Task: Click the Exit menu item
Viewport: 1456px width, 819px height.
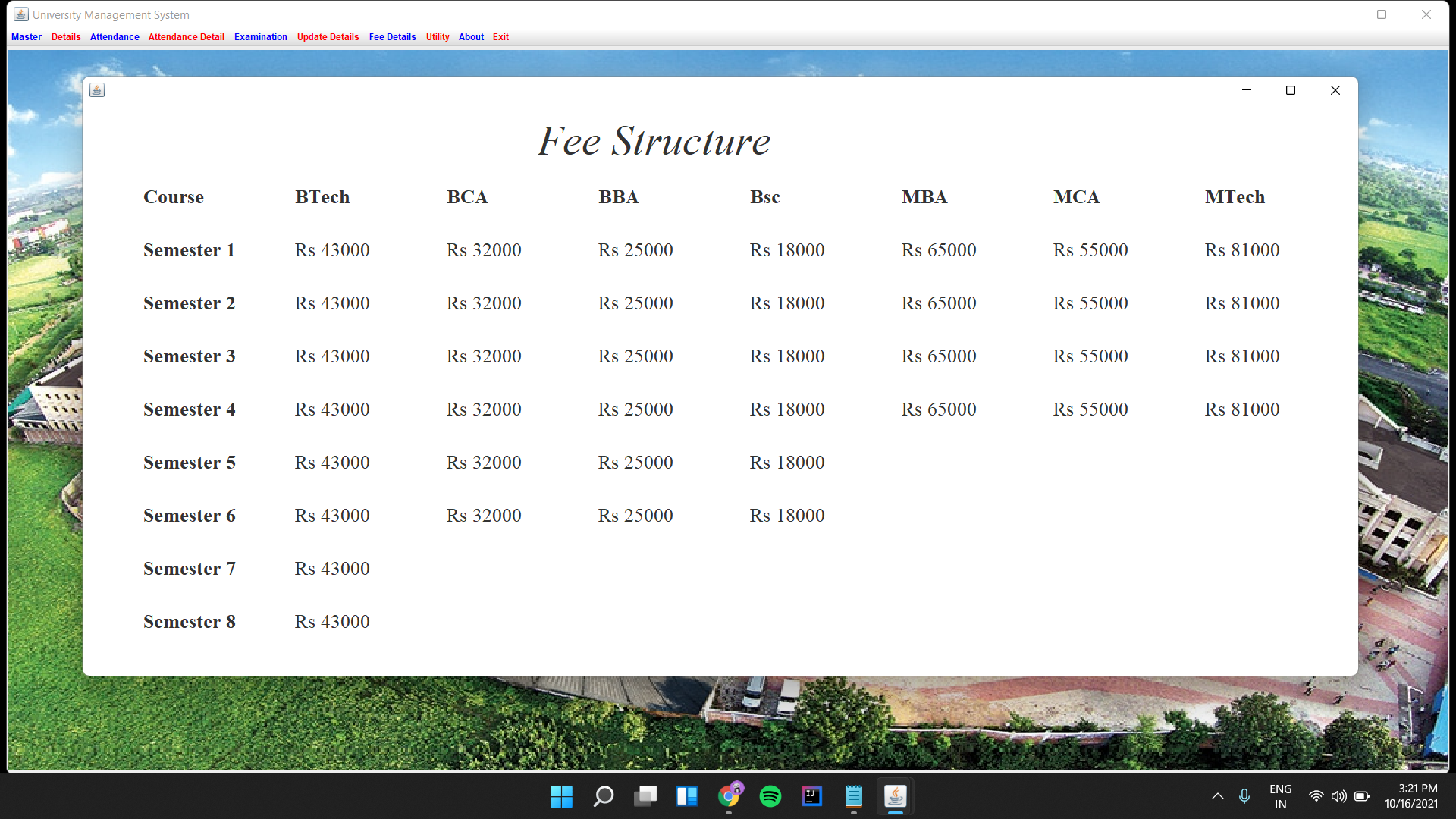Action: point(500,37)
